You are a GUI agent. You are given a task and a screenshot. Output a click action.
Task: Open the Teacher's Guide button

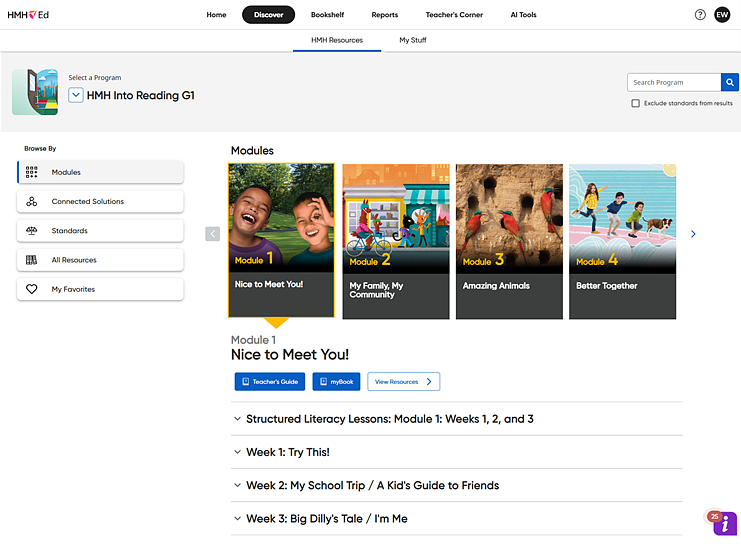[x=270, y=382]
